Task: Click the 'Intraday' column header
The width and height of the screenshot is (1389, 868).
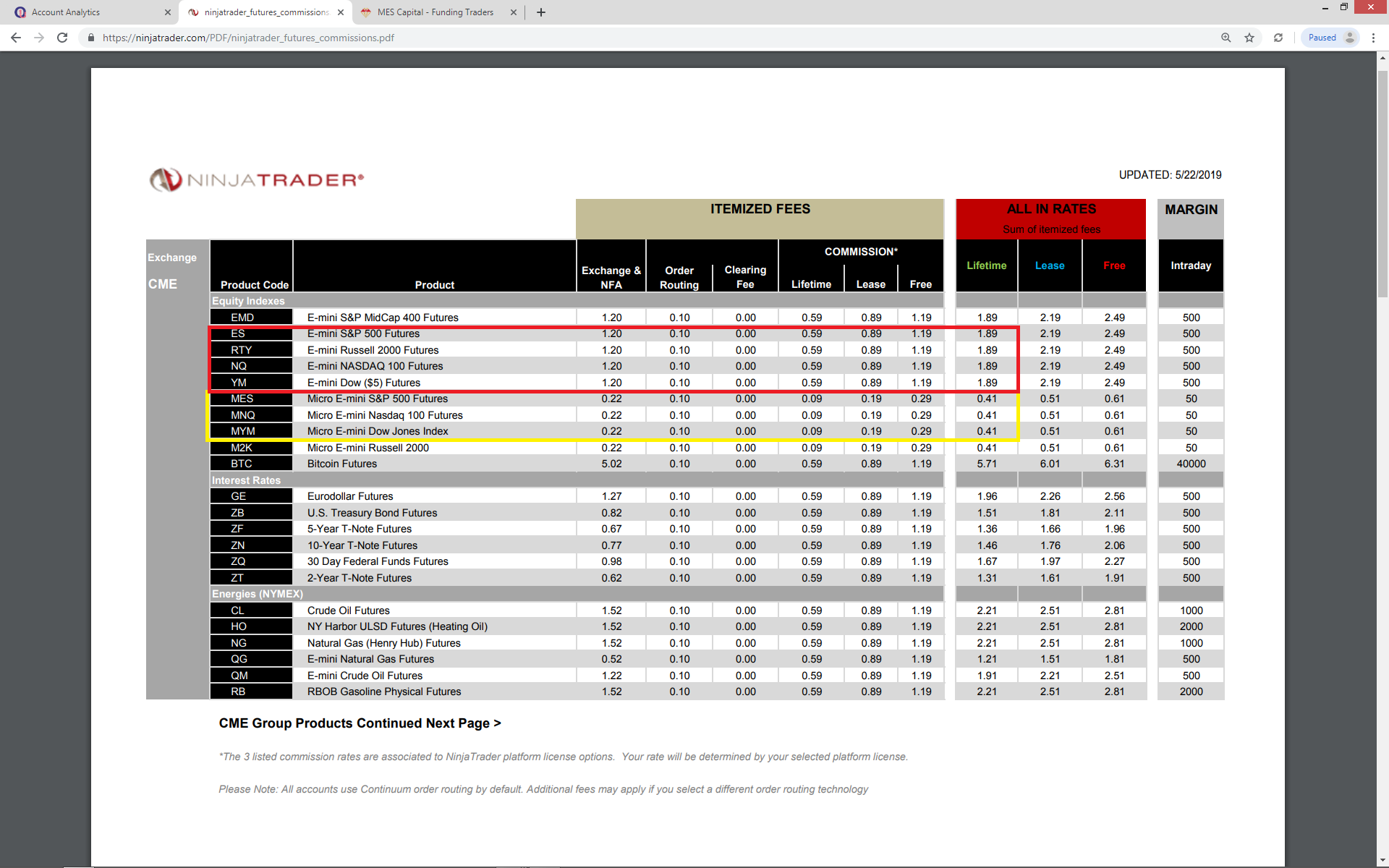Action: (1191, 265)
